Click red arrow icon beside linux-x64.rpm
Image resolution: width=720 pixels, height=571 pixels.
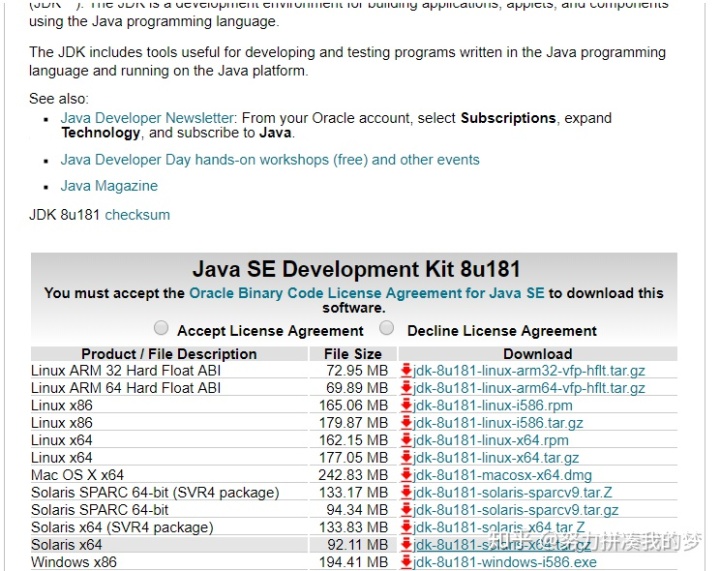[406, 440]
